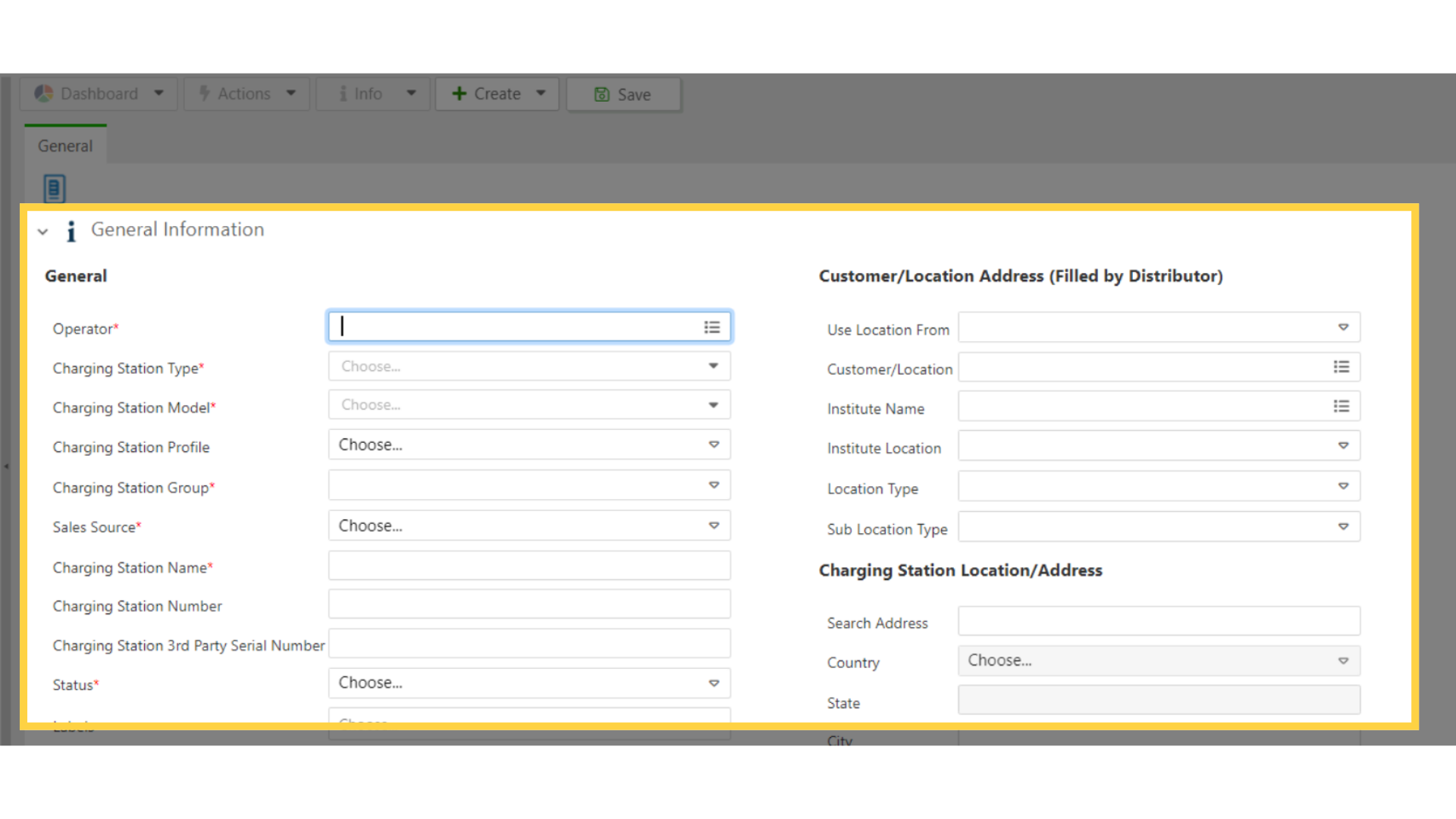Click the 'Charging Station Location/Address' heading
Screen dimensions: 1456x819
tap(961, 570)
